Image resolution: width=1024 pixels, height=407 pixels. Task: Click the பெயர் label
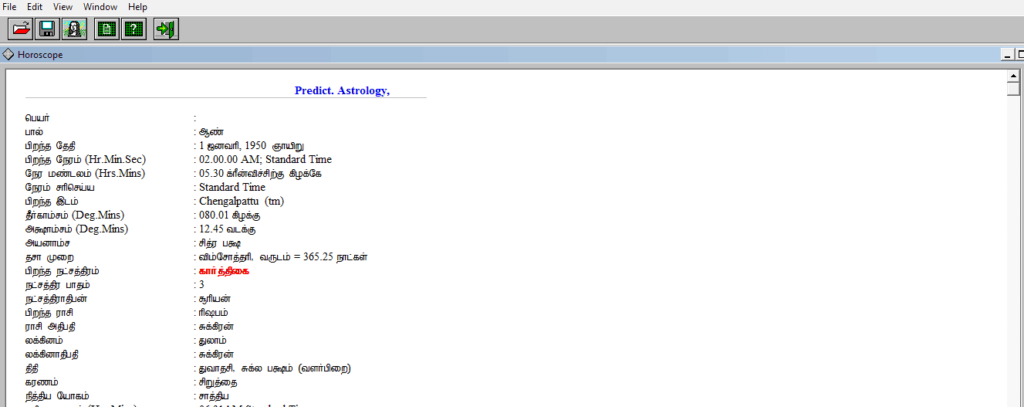pos(36,118)
